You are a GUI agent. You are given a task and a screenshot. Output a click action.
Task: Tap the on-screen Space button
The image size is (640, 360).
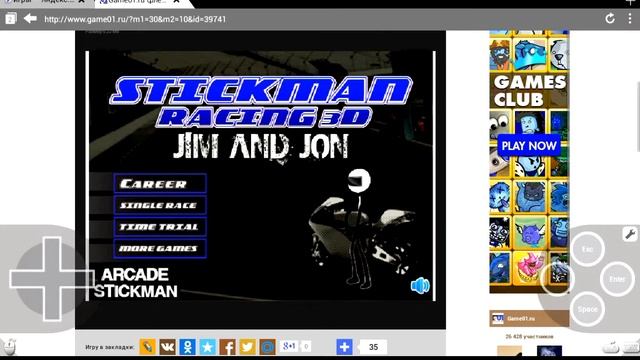point(587,309)
